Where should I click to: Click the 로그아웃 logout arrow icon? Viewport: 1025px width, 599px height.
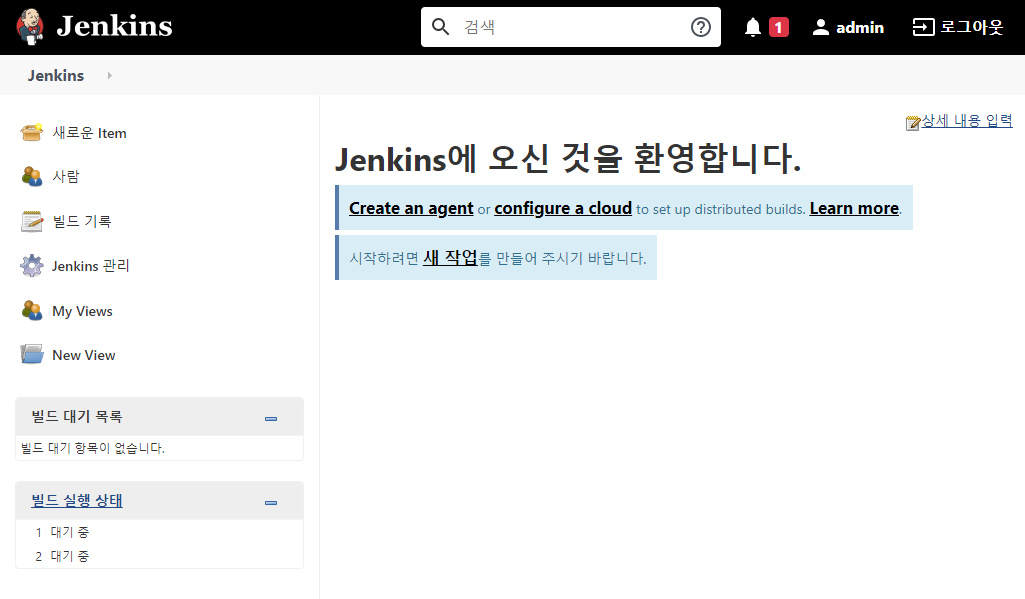tap(923, 27)
